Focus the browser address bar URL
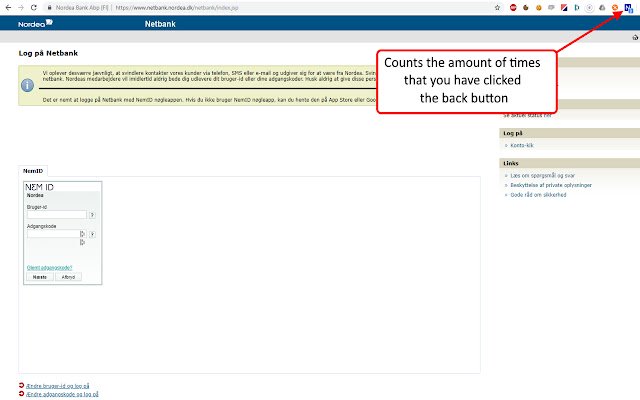The height and width of the screenshot is (400, 640). [177, 7]
